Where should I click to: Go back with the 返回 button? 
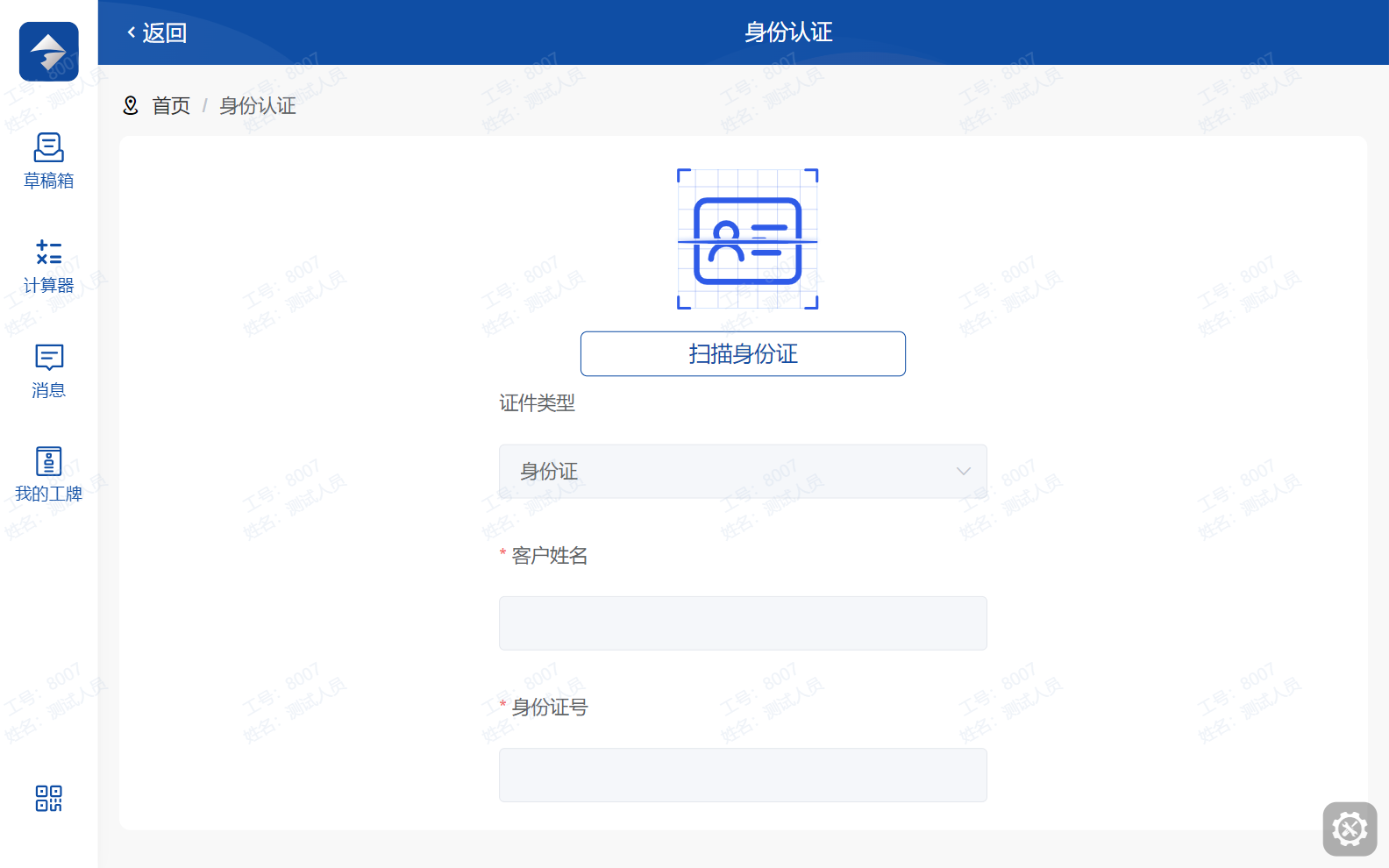pyautogui.click(x=157, y=32)
